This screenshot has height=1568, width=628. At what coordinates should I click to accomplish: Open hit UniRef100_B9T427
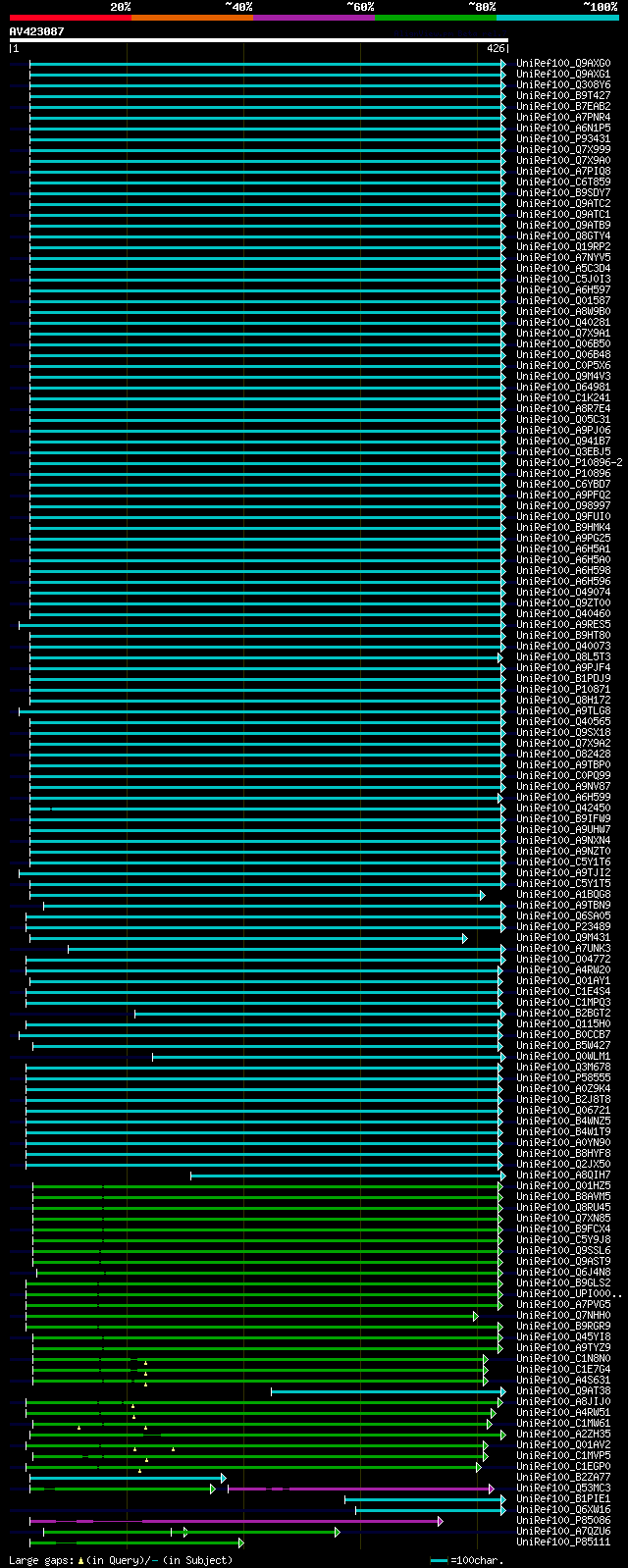click(563, 96)
